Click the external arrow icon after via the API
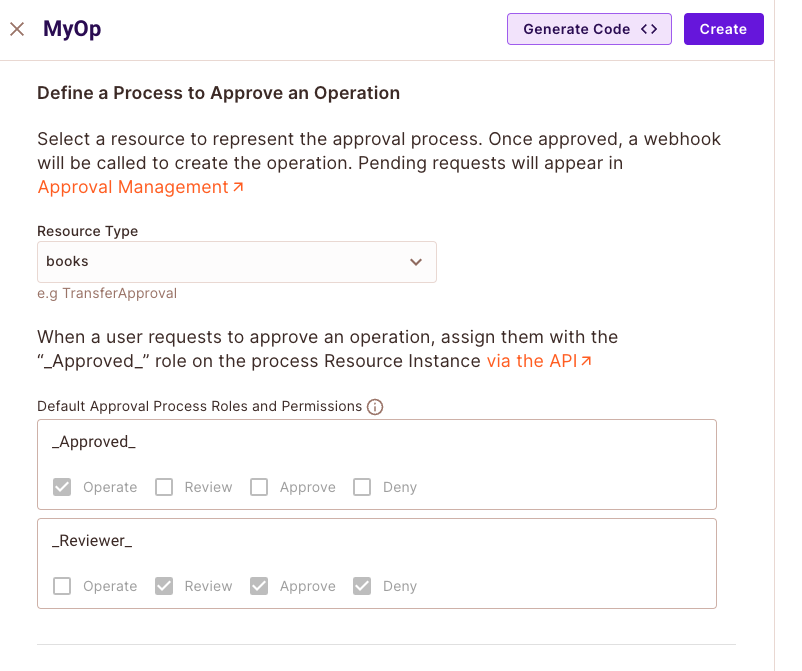The width and height of the screenshot is (802, 671). (x=586, y=361)
